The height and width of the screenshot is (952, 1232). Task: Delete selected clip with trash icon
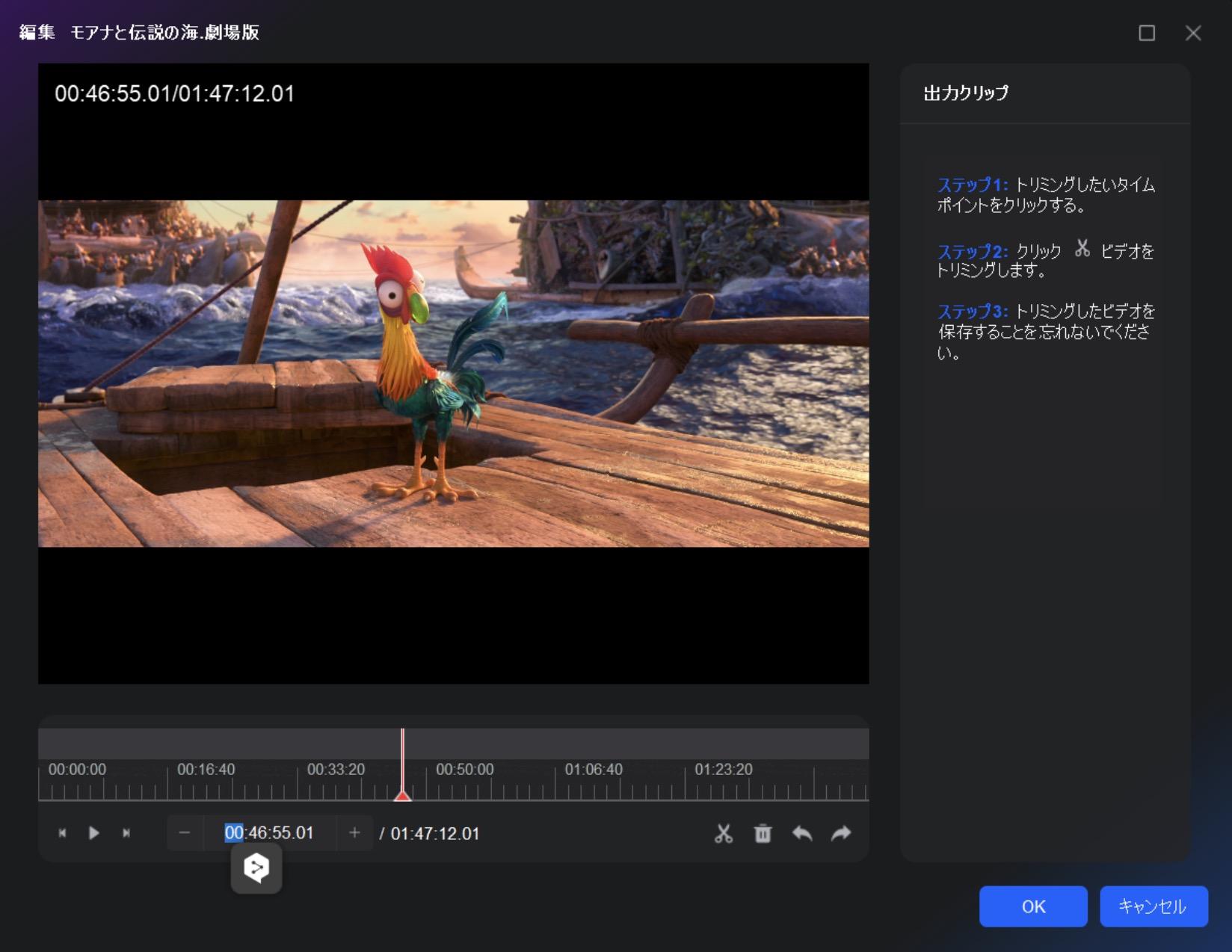pos(763,833)
